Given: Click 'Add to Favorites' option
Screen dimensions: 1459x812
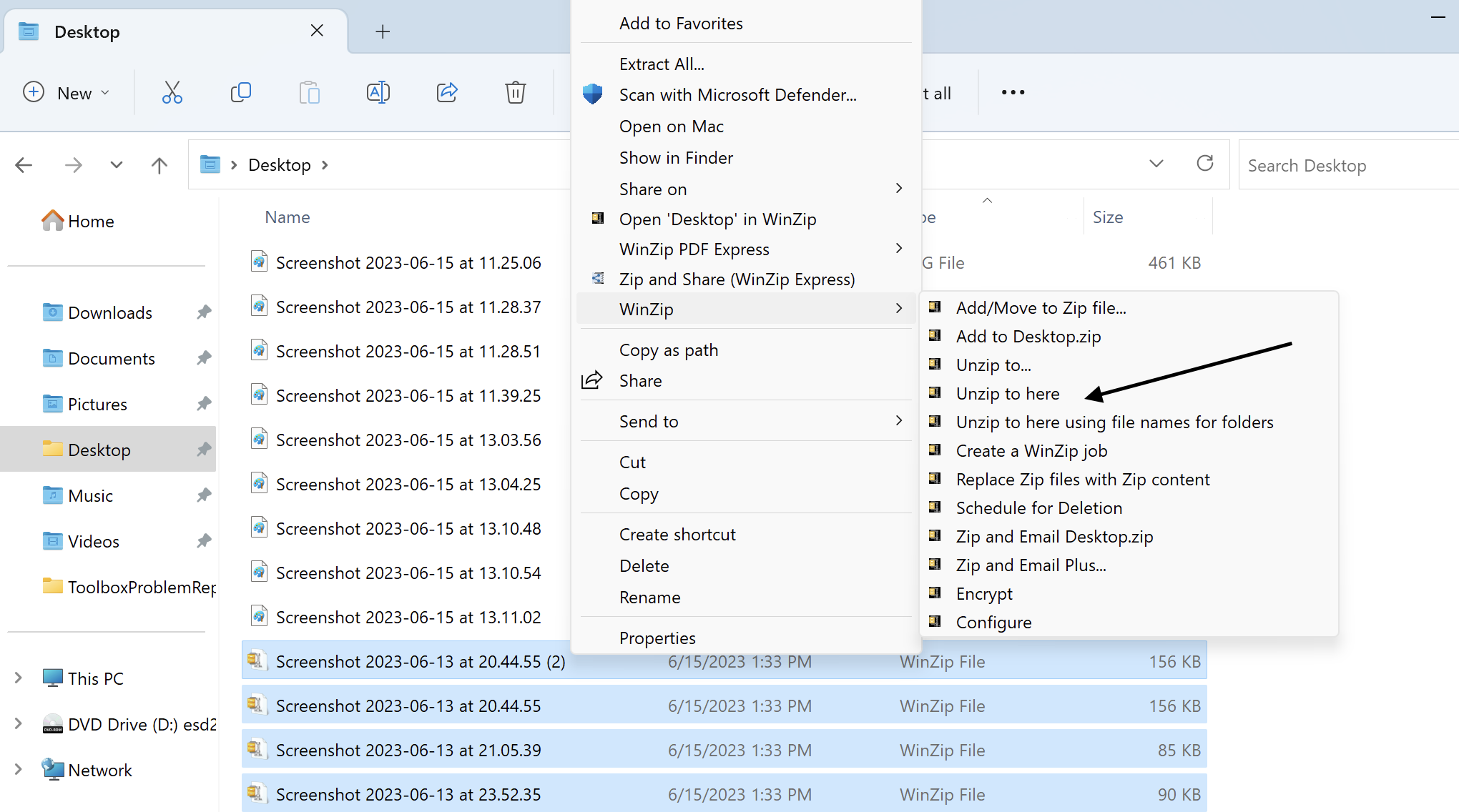Looking at the screenshot, I should tap(681, 22).
